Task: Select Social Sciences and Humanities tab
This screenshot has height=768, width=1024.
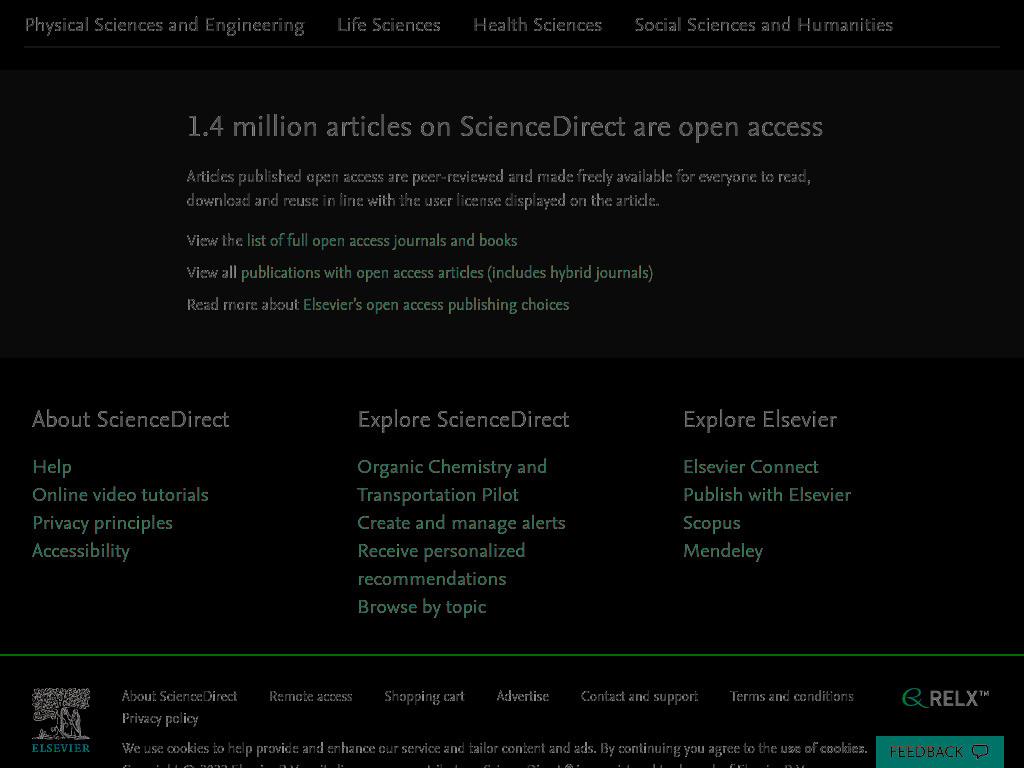Action: pyautogui.click(x=763, y=25)
